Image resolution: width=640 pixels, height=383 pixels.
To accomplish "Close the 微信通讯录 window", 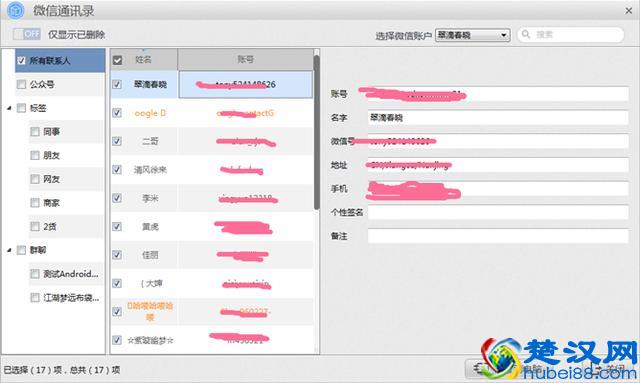I will 629,11.
